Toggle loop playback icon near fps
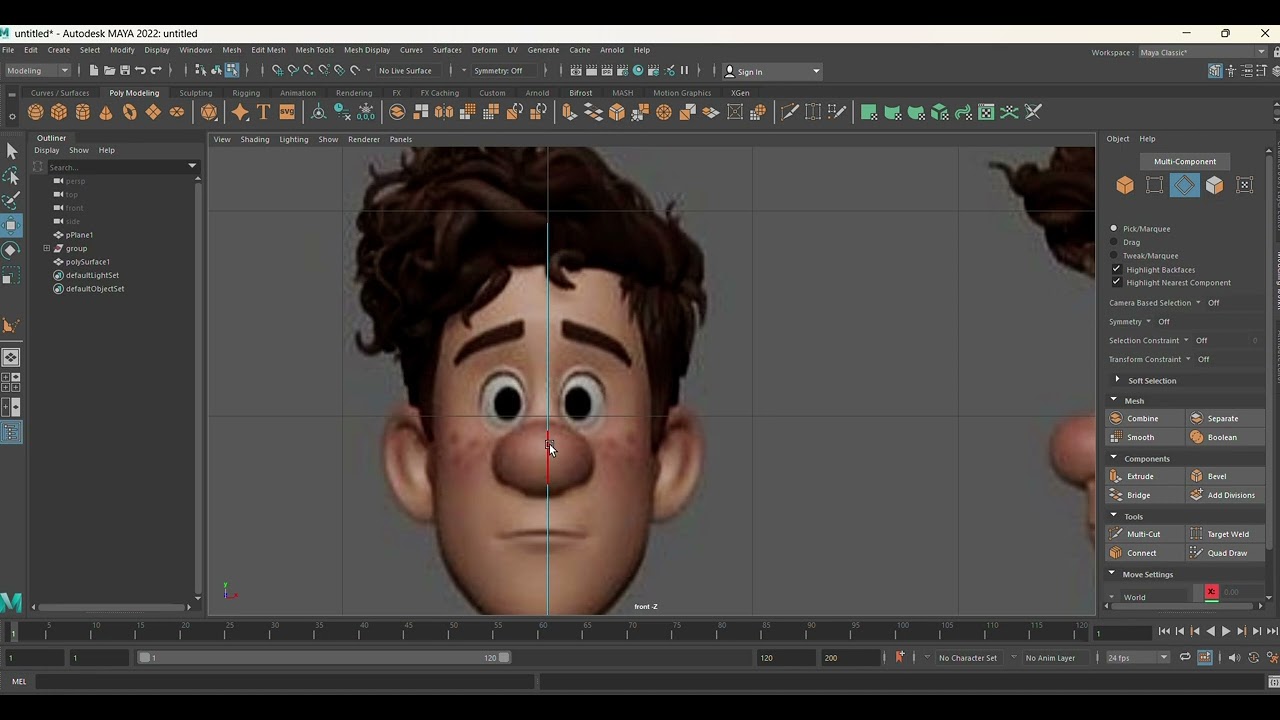Image resolution: width=1280 pixels, height=720 pixels. tap(1185, 657)
